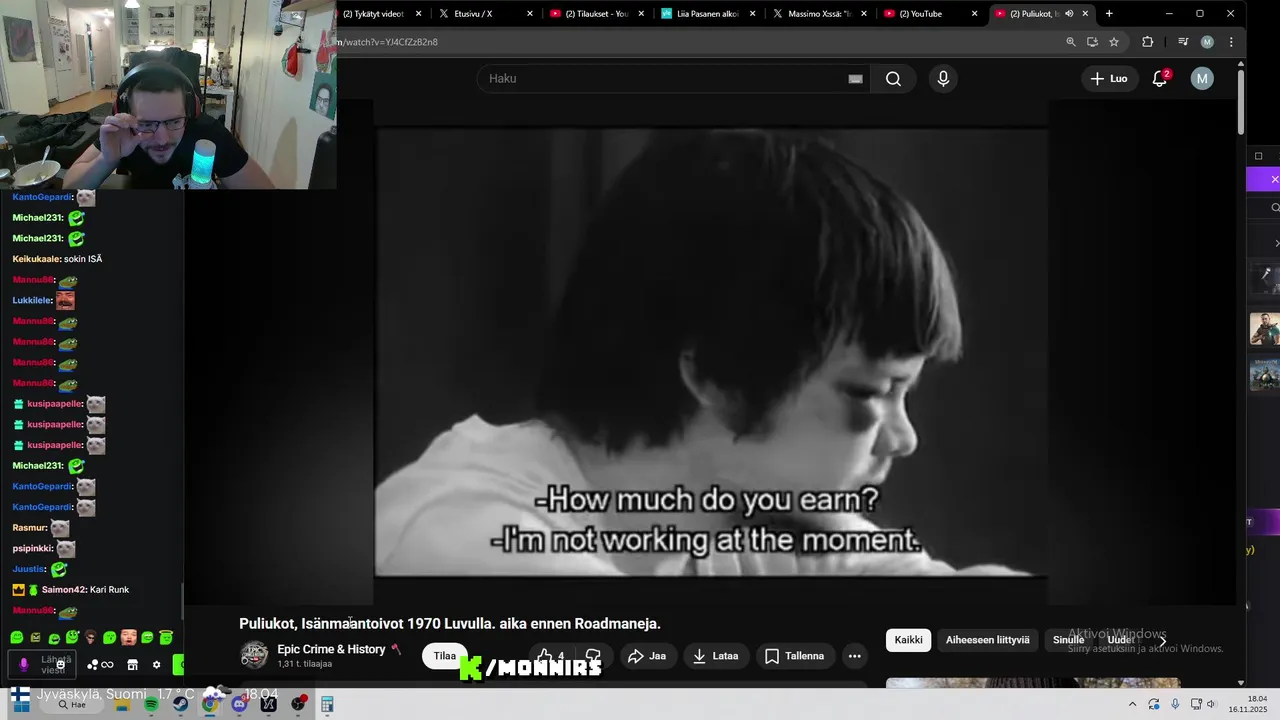
Task: Bookmark this page with the star icon
Action: (x=1114, y=42)
